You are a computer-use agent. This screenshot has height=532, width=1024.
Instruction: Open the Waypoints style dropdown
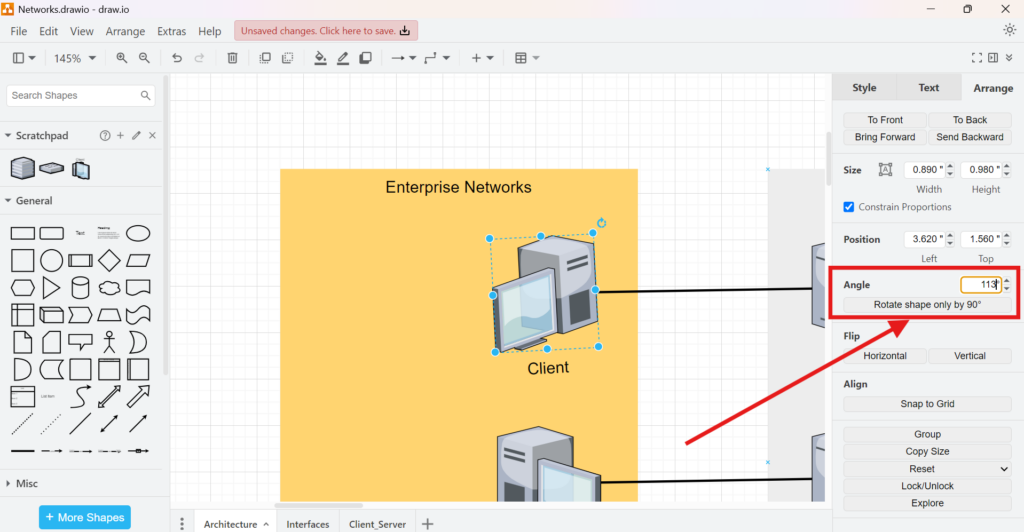[437, 58]
